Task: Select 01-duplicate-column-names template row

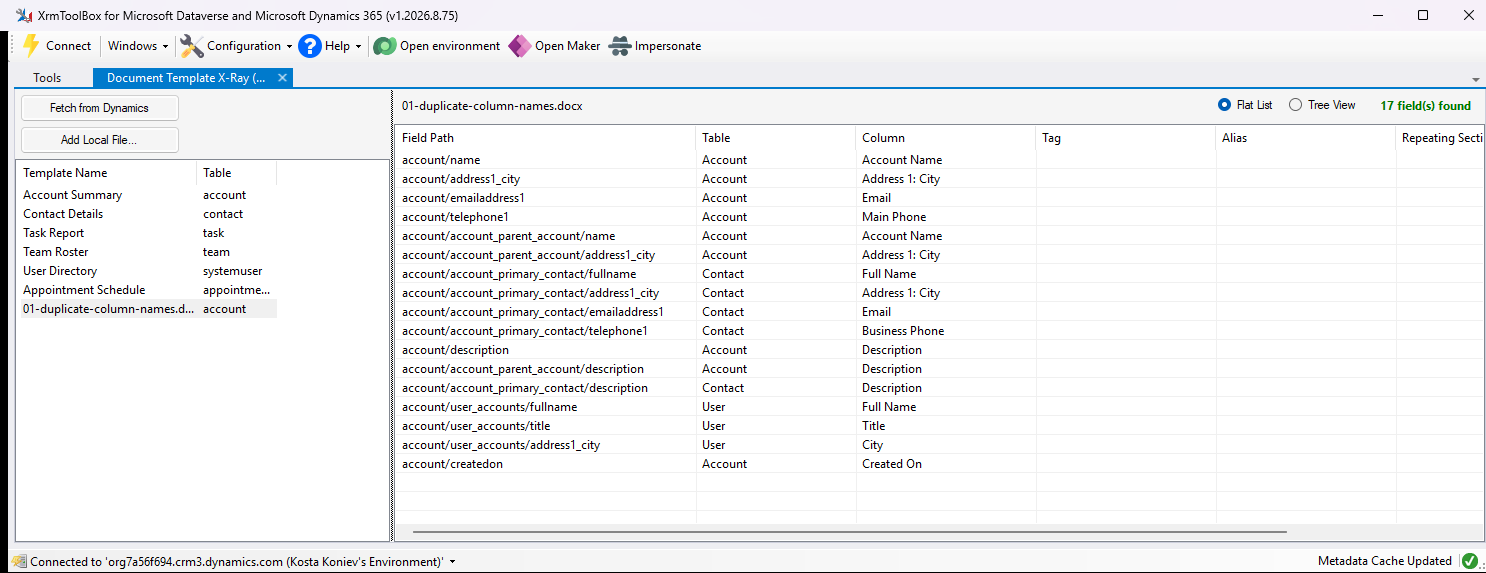Action: 146,309
